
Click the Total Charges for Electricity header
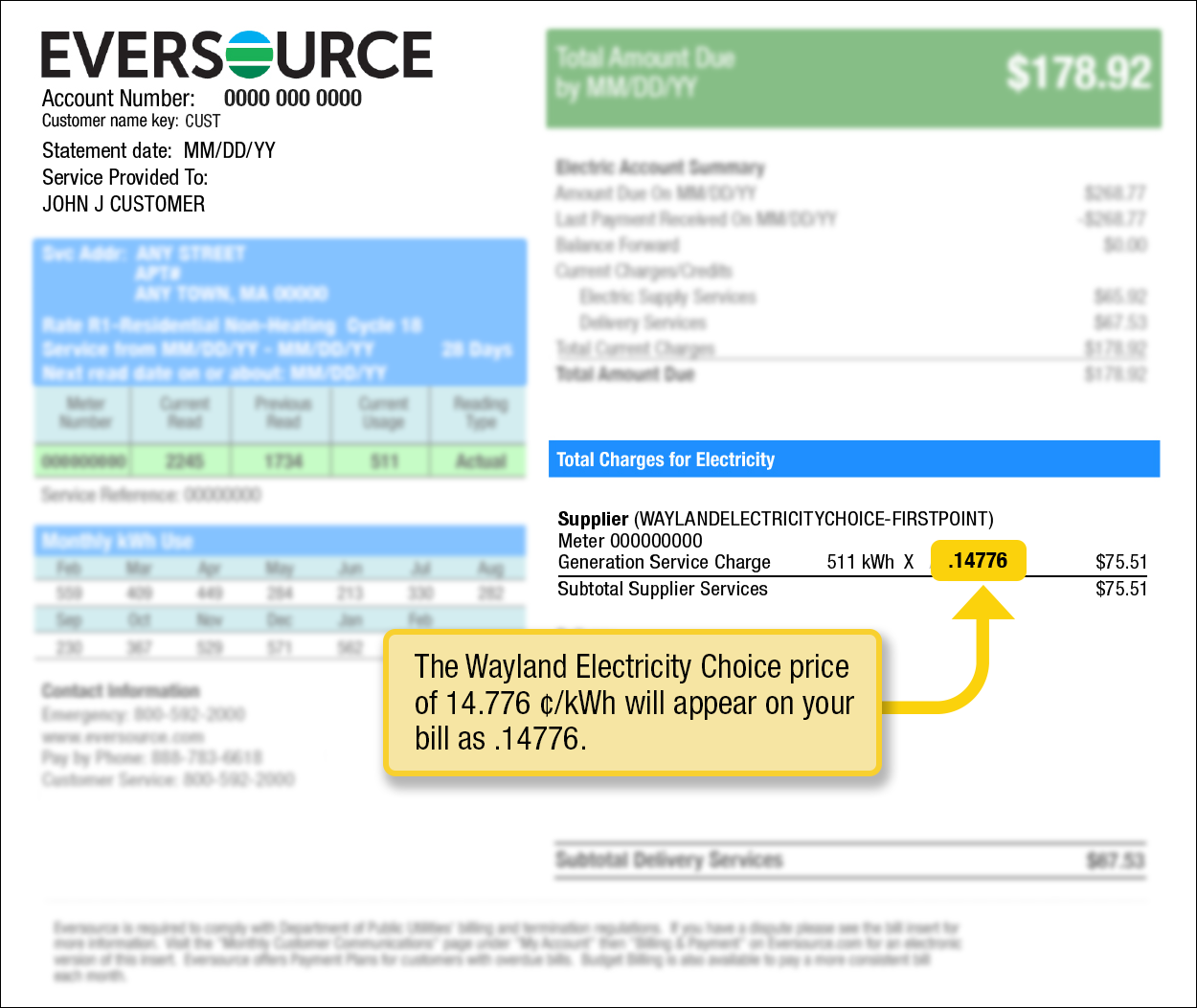point(854,459)
